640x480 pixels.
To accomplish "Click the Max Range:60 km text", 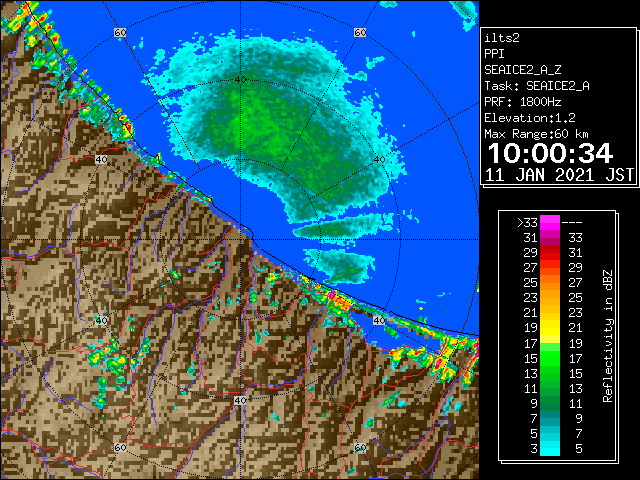I will [x=536, y=134].
